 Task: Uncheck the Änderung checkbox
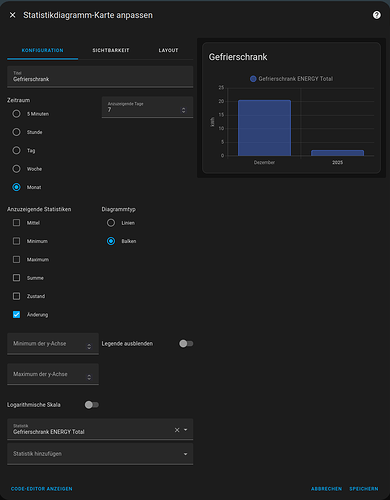coord(16,314)
